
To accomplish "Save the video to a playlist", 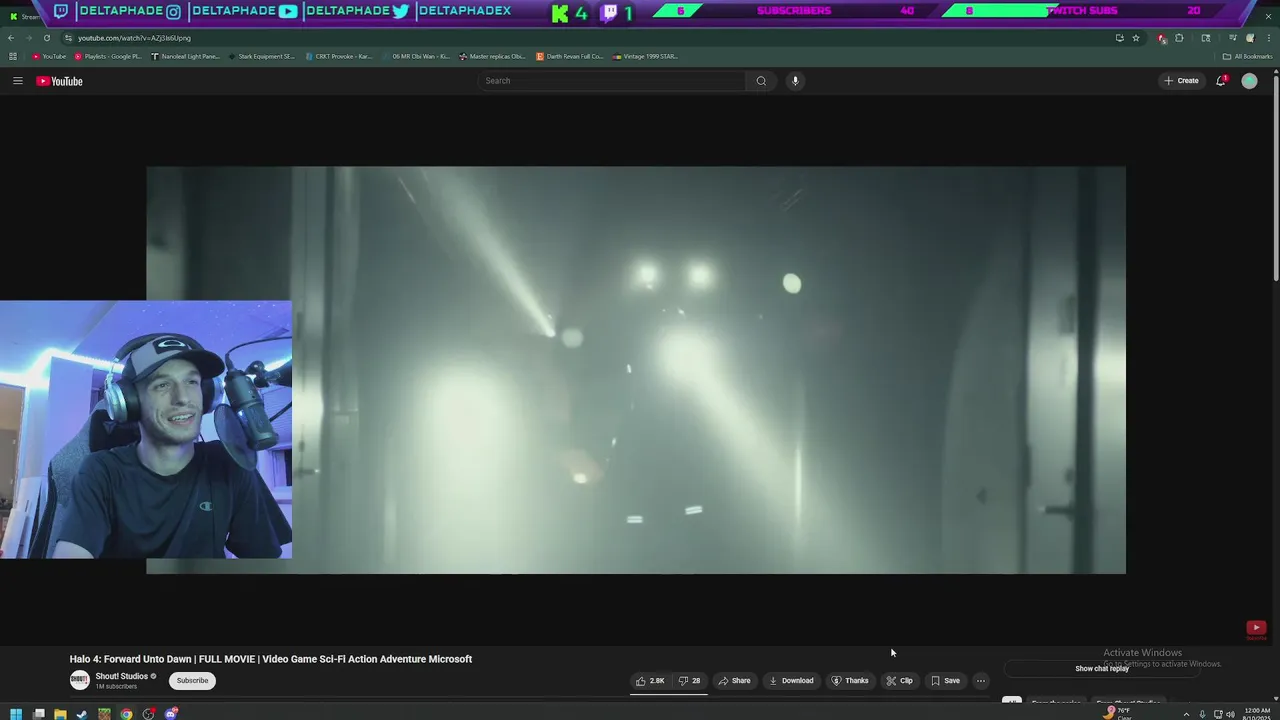I will pyautogui.click(x=945, y=681).
